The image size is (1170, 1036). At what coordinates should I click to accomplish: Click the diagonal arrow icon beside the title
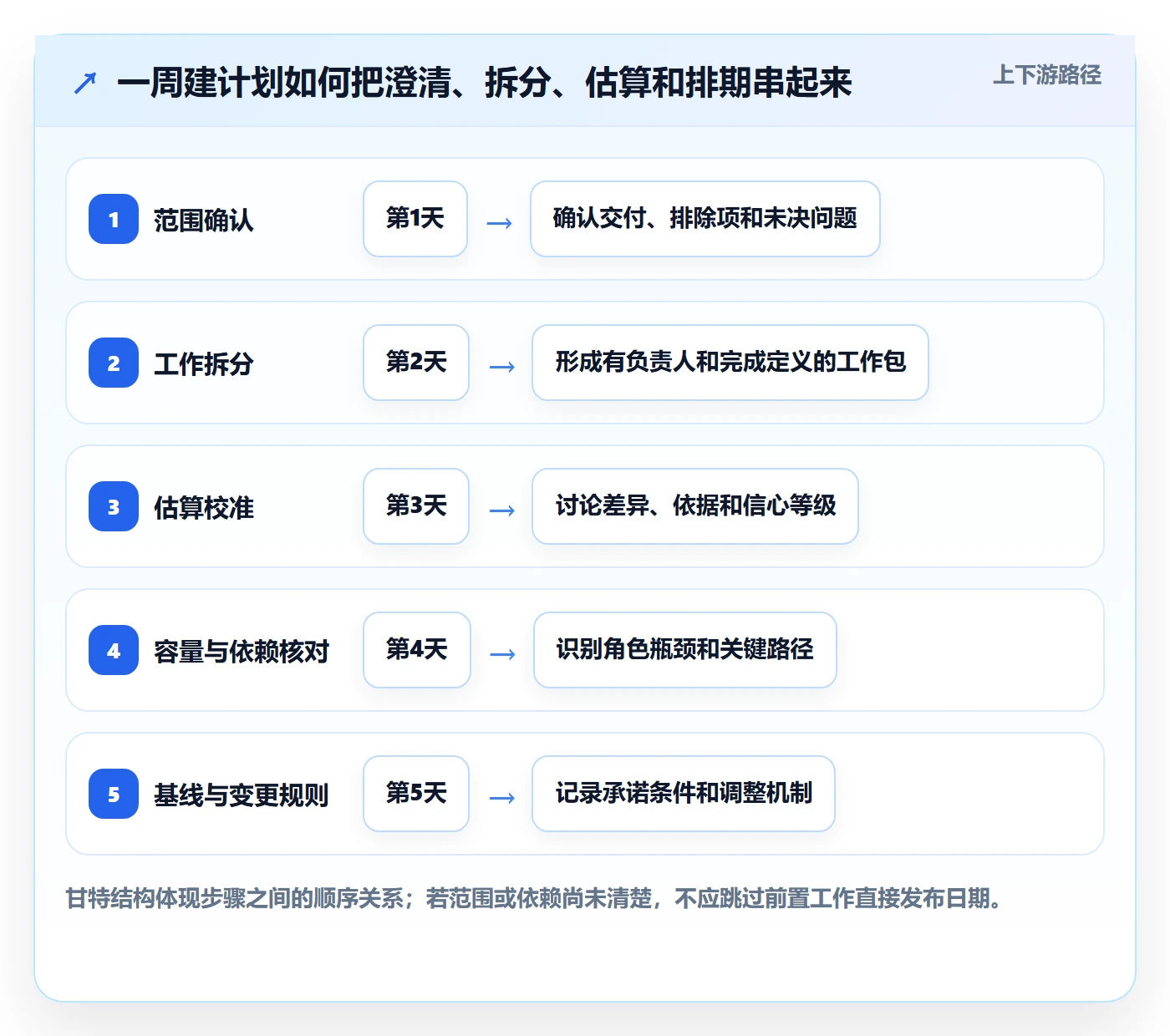click(x=85, y=83)
